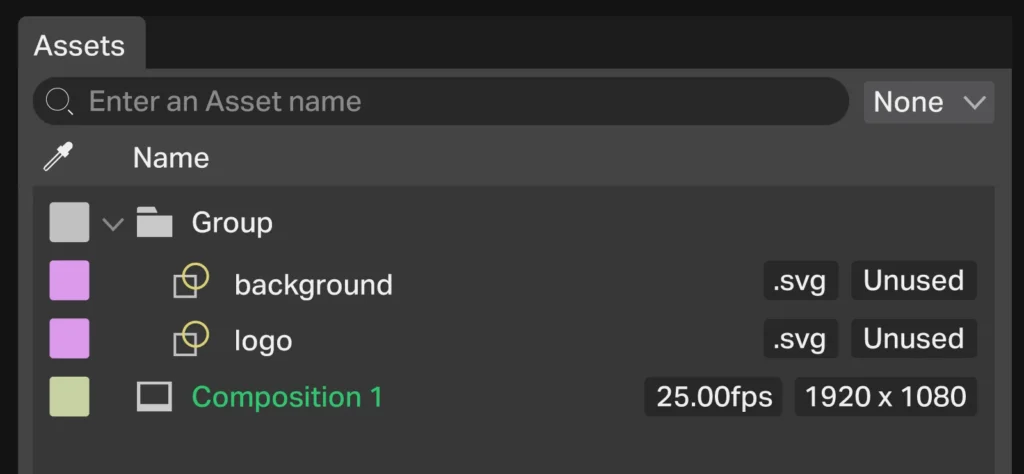Collapse the Group folder chevron
The image size is (1024, 474).
click(x=113, y=223)
